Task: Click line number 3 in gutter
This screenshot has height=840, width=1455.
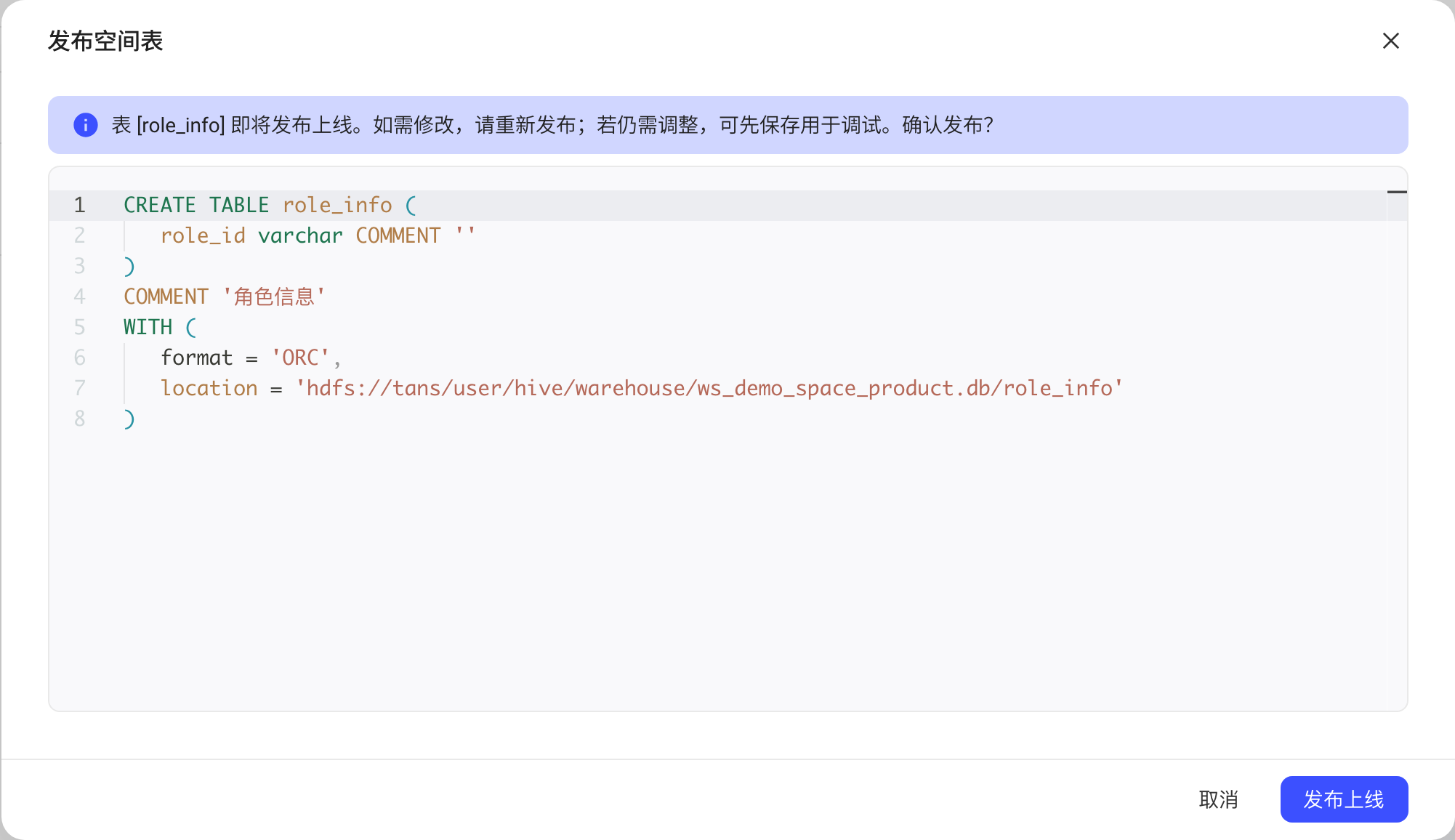Action: 80,267
